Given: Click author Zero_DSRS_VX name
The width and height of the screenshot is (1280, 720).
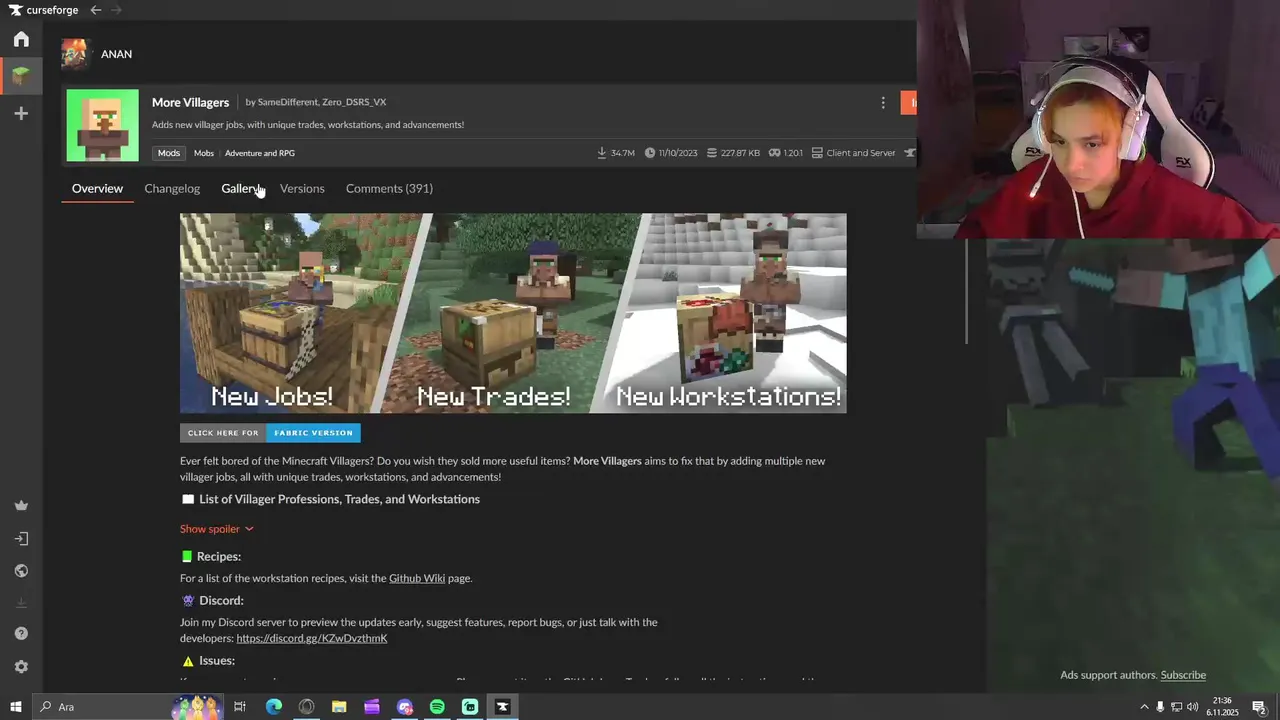Looking at the screenshot, I should point(354,102).
